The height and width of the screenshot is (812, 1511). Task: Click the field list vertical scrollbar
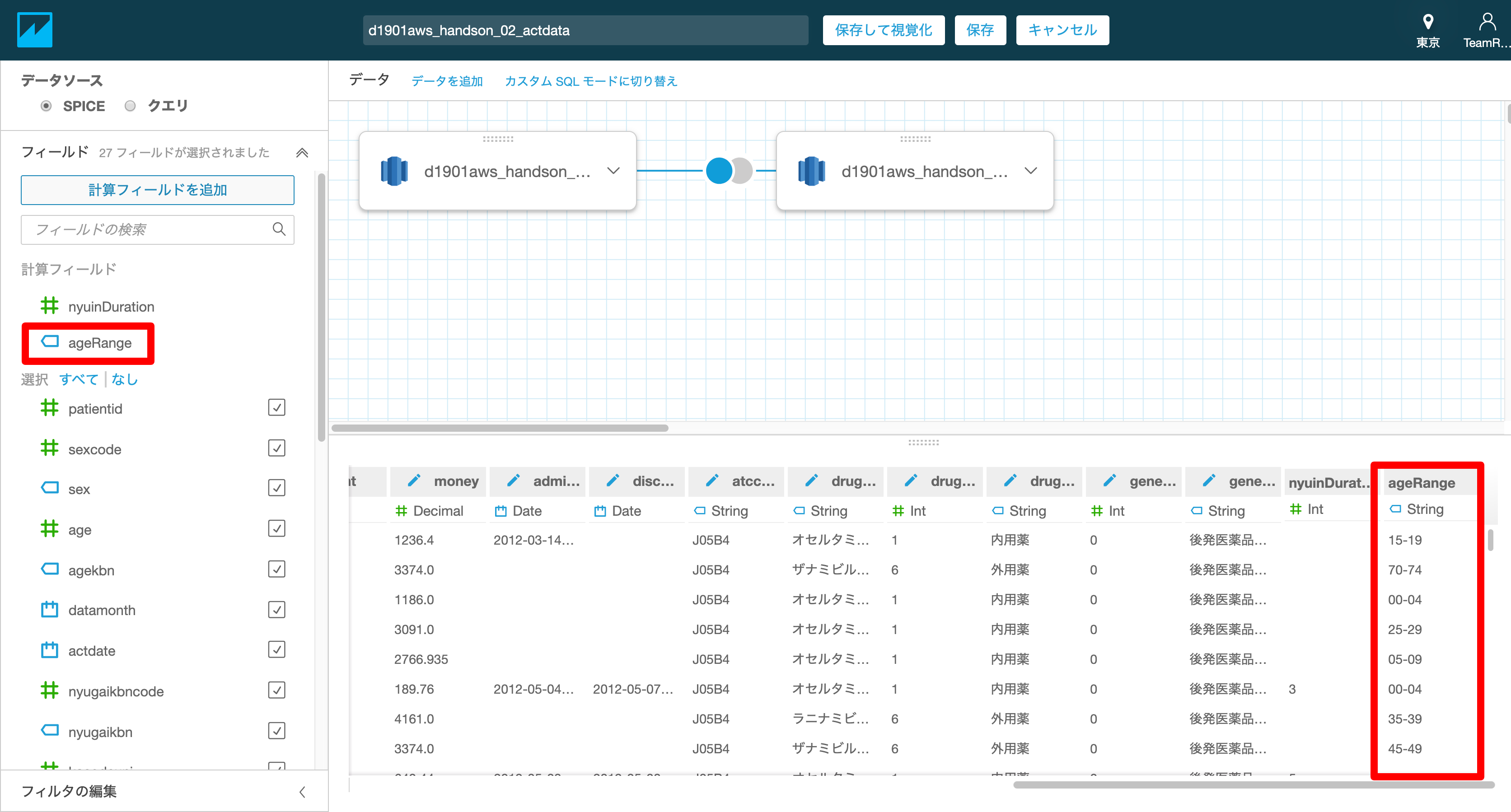tap(321, 307)
